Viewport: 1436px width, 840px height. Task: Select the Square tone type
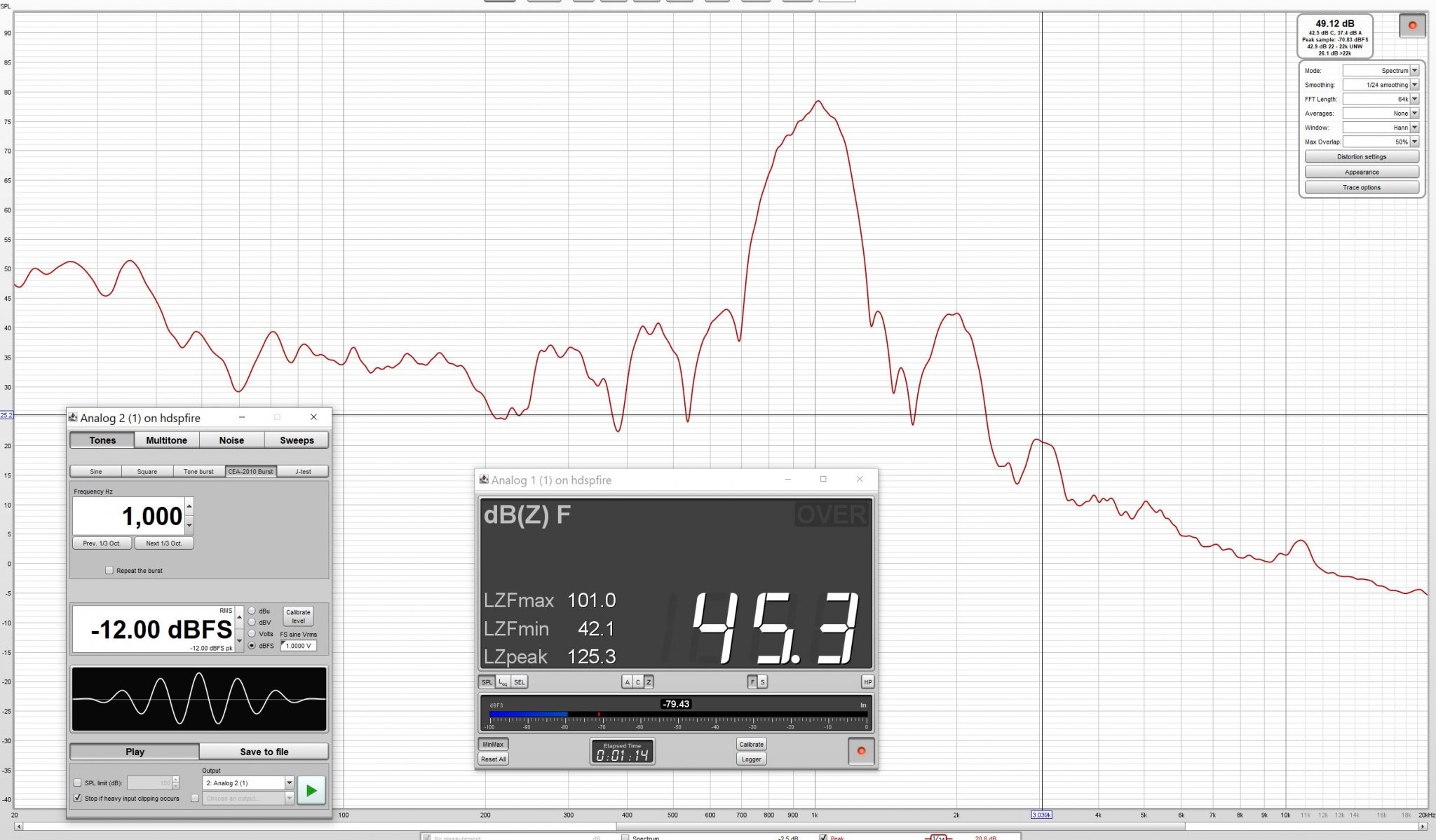[147, 471]
